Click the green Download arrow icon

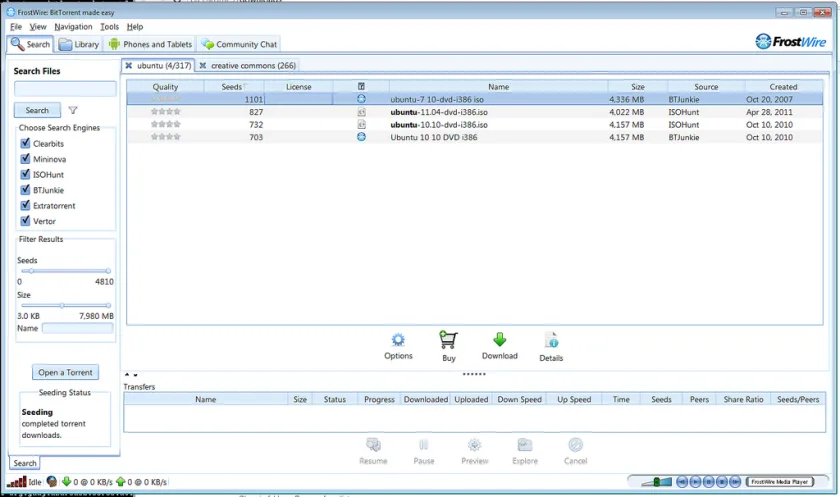499,340
